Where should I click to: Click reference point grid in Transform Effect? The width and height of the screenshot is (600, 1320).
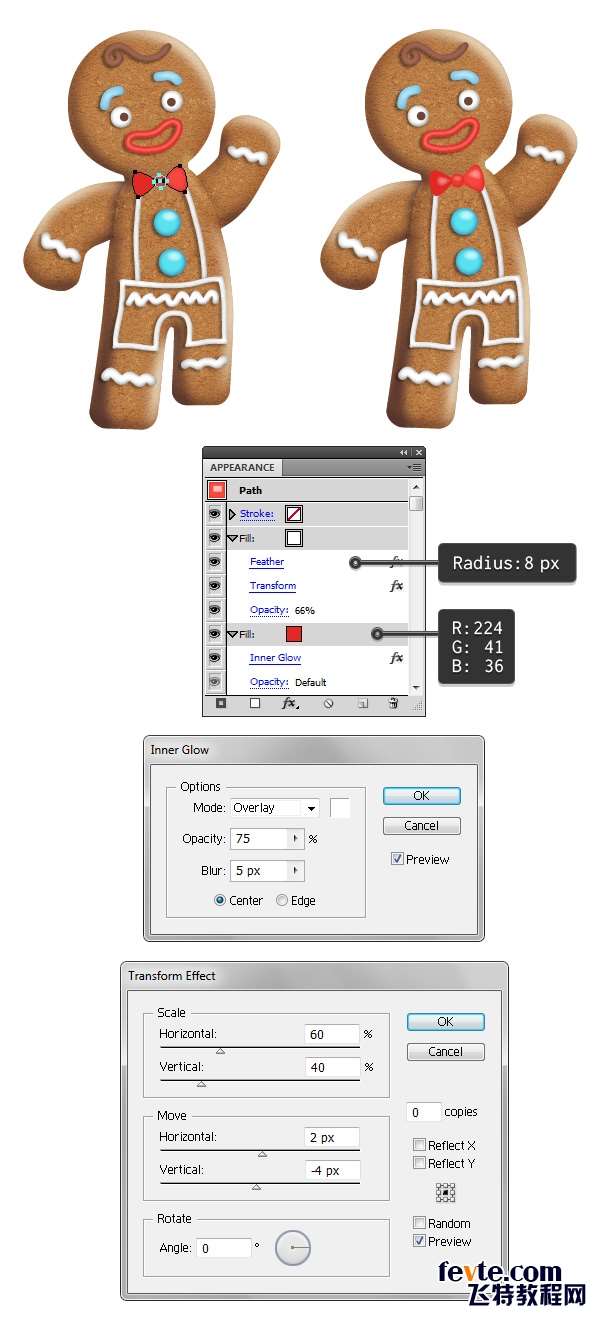(x=446, y=1193)
